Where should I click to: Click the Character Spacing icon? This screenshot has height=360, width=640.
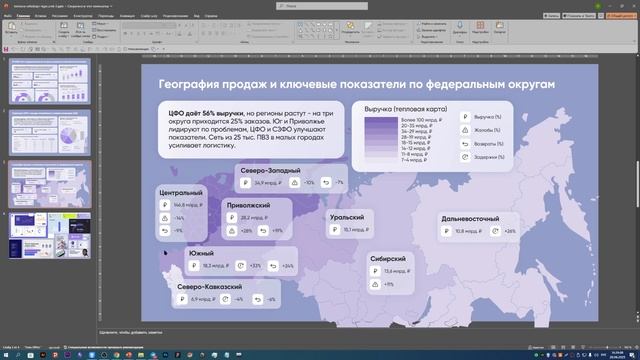(159, 34)
